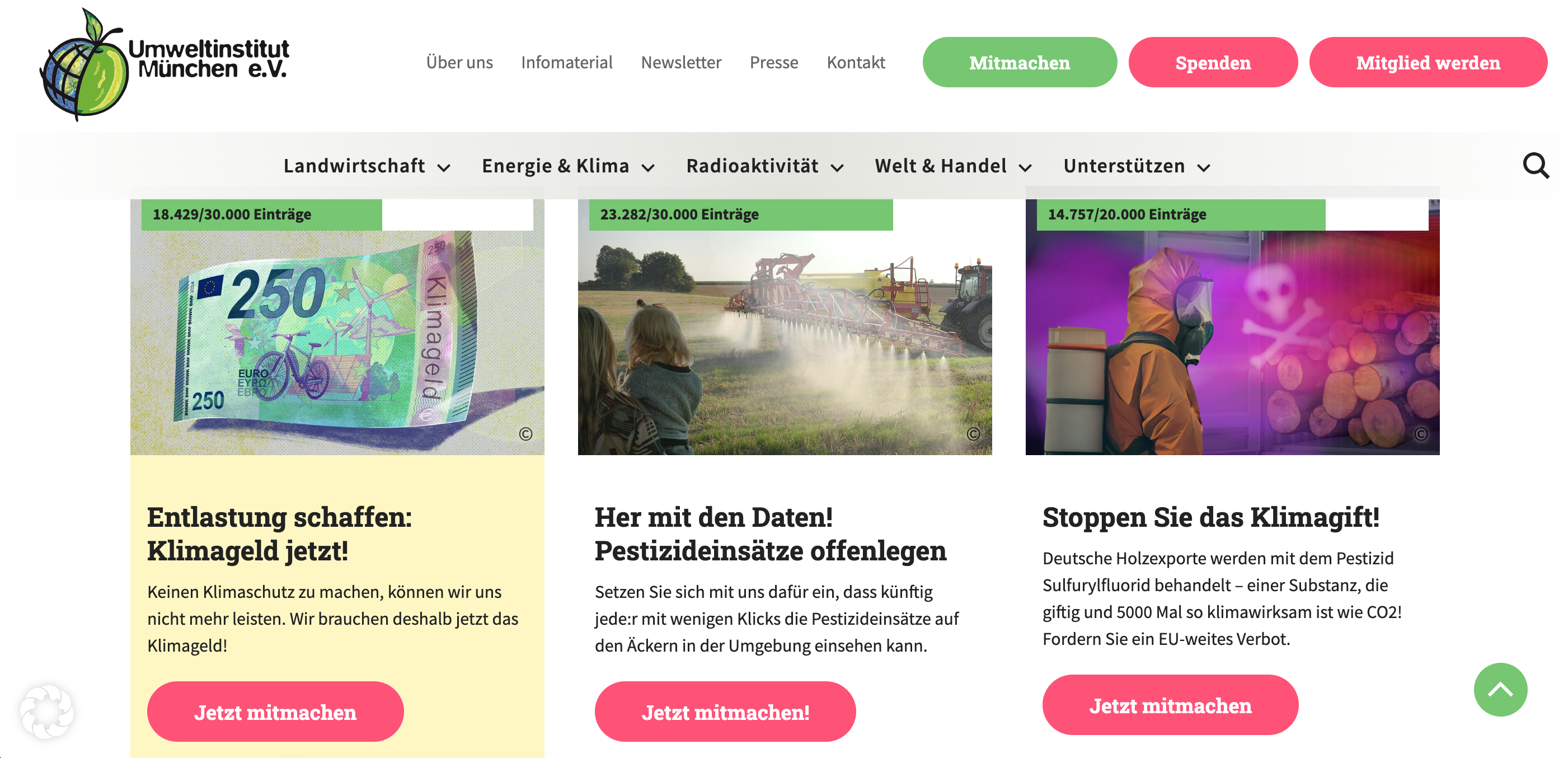This screenshot has width=1568, height=758.
Task: Open the Über uns page
Action: (x=459, y=62)
